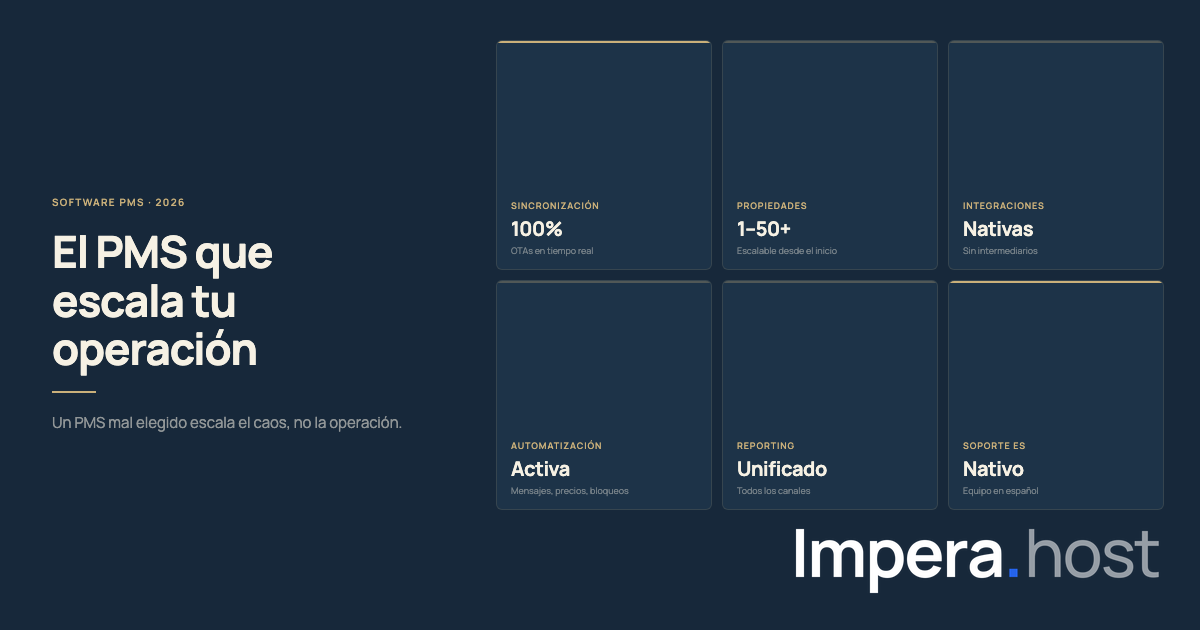Click 'Todos los canales' text
The width and height of the screenshot is (1200, 630).
pos(774,491)
